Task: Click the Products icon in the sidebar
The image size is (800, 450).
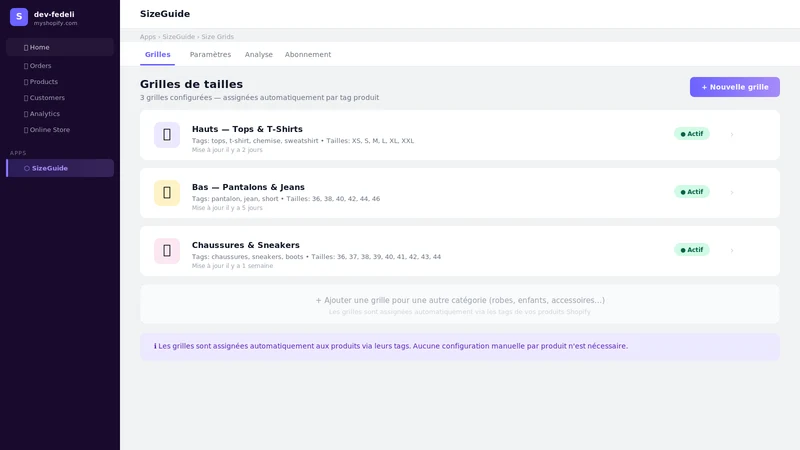Action: click(x=26, y=82)
